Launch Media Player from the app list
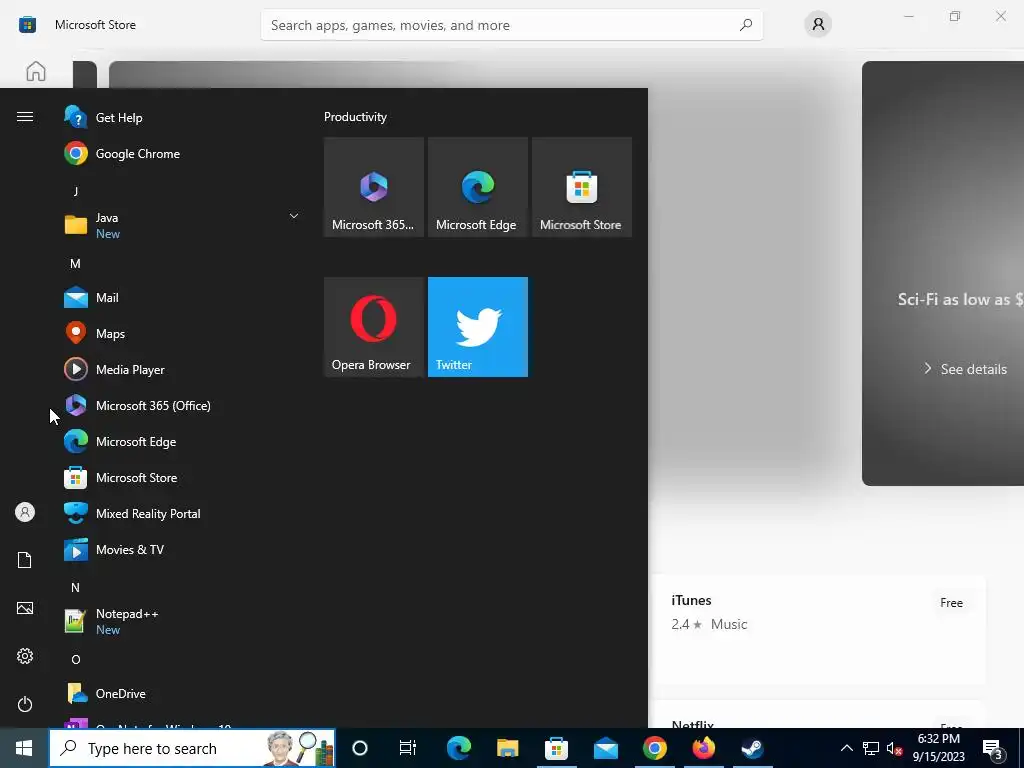This screenshot has width=1024, height=768. [182, 370]
